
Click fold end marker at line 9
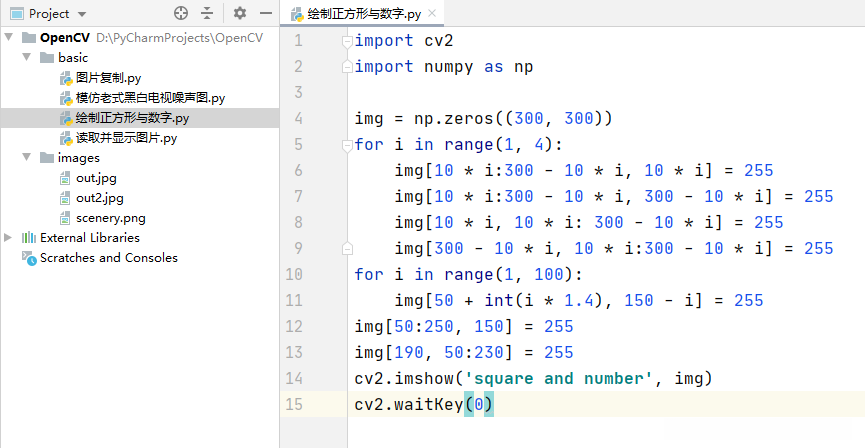click(347, 249)
